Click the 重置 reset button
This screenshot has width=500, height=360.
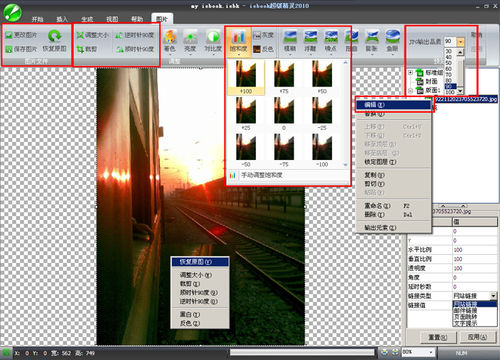(x=438, y=337)
